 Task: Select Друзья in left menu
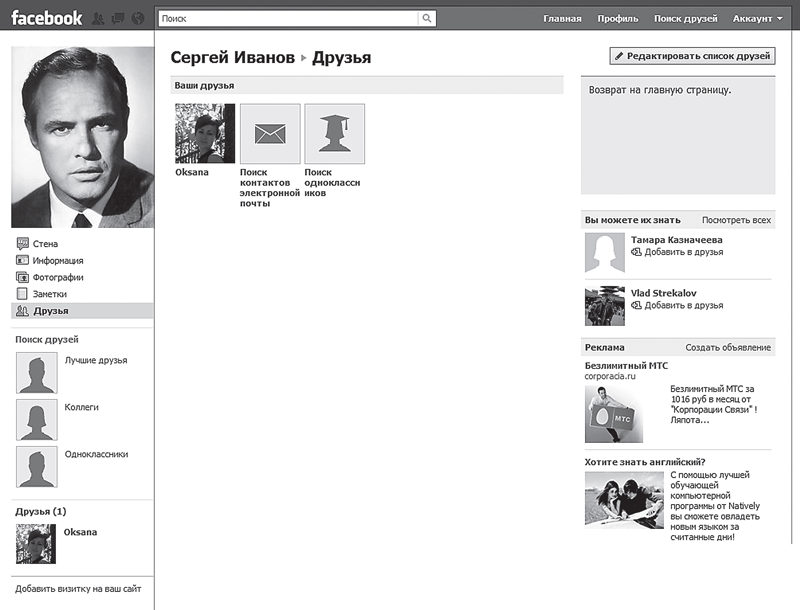[82, 311]
